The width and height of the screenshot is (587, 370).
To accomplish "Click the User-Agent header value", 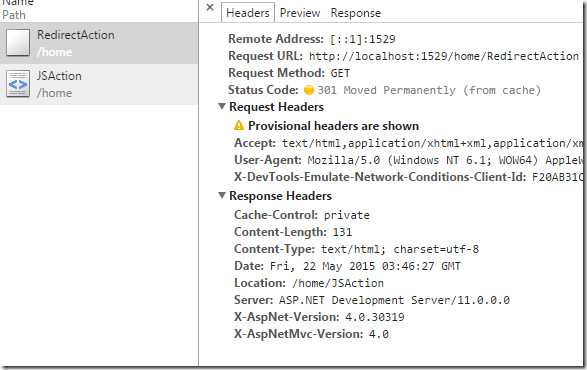I will click(445, 160).
